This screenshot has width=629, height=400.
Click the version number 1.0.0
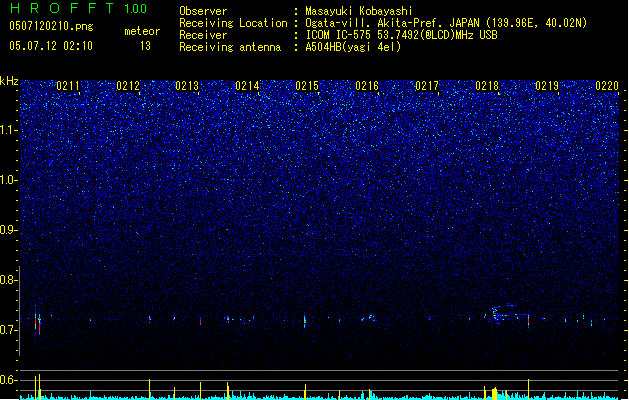pyautogui.click(x=136, y=9)
